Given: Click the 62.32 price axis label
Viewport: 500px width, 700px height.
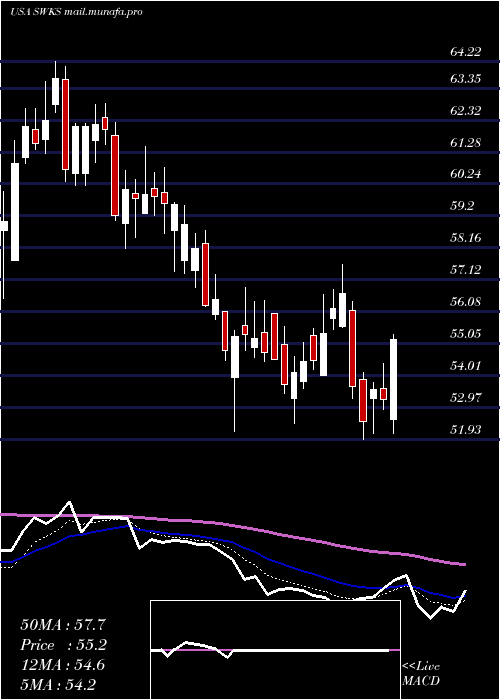Looking at the screenshot, I should pyautogui.click(x=466, y=111).
